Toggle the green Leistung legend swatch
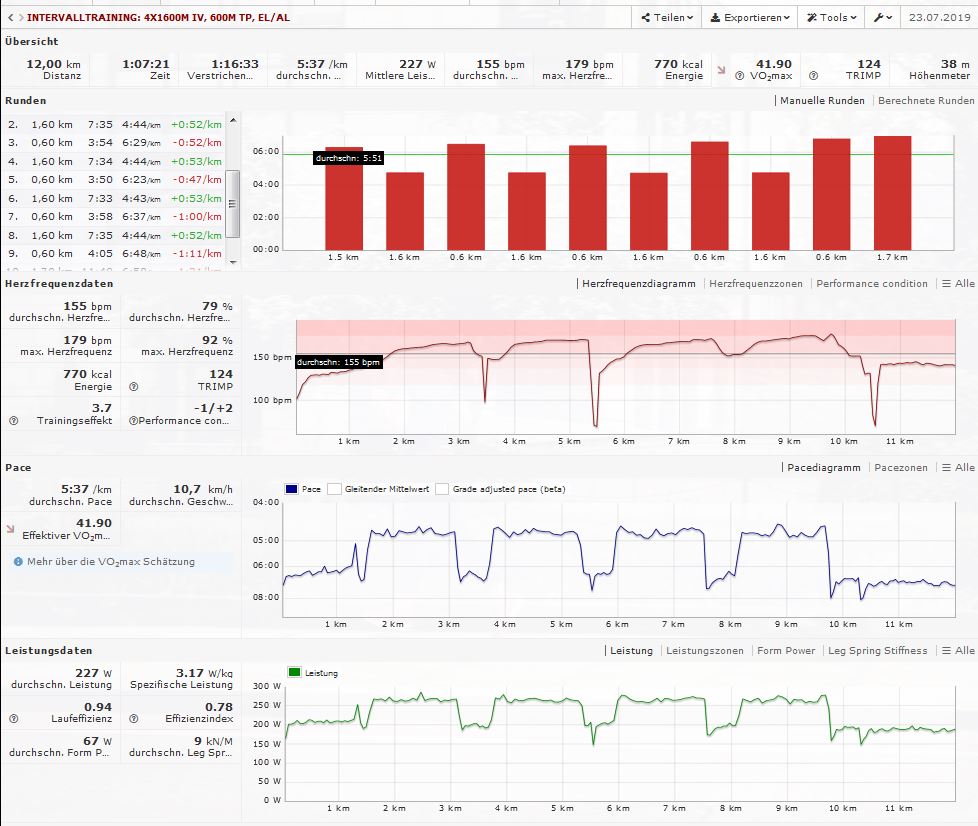 click(x=294, y=673)
